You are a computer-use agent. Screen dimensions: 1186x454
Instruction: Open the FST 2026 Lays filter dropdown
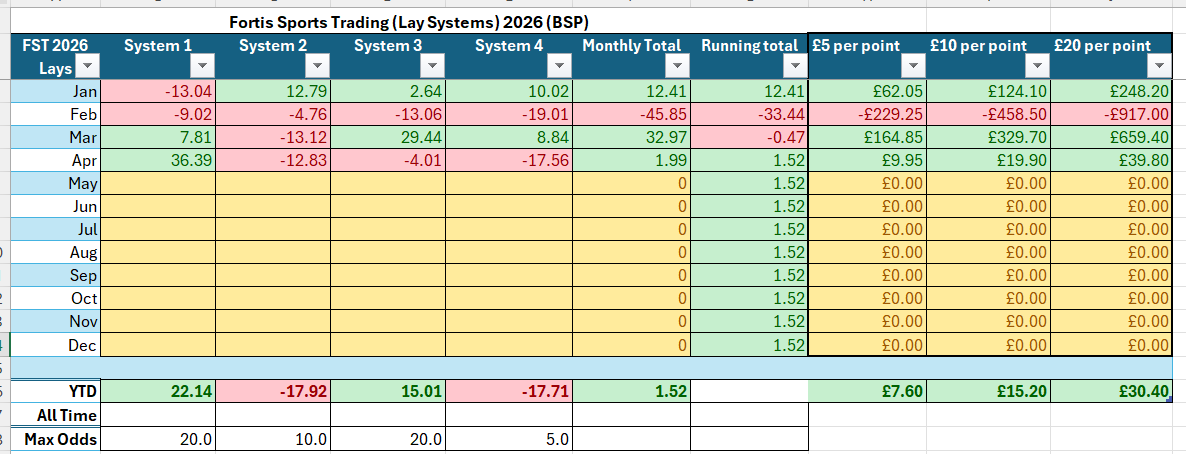(88, 67)
